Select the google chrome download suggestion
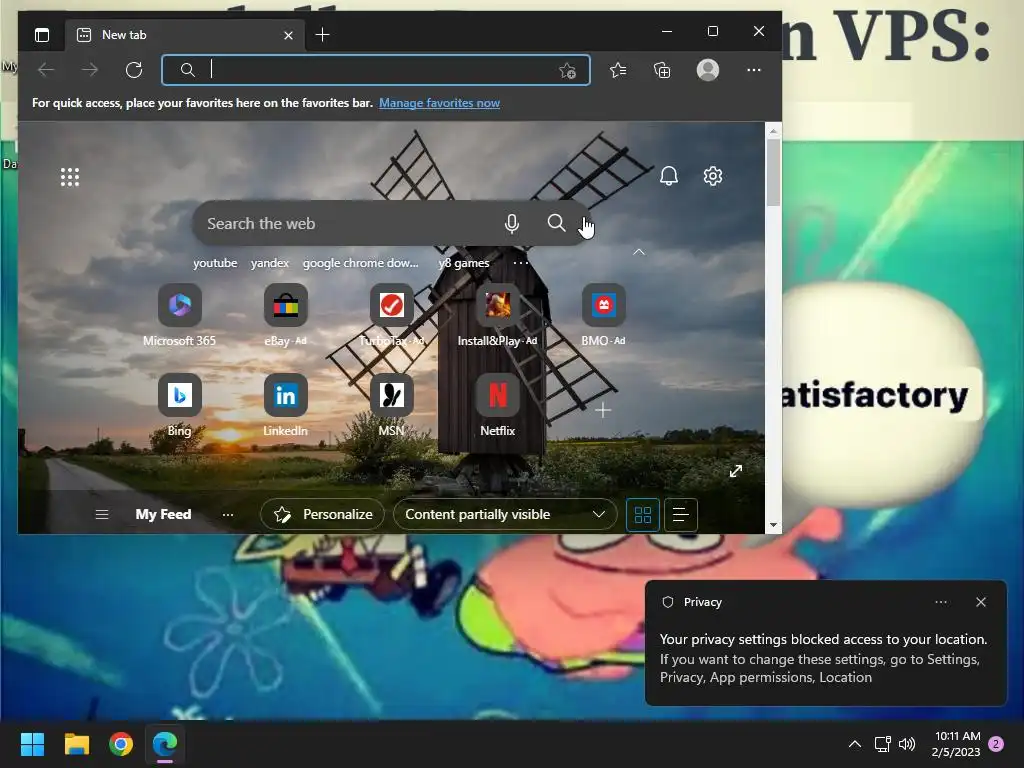Screen dimensions: 1024x768 pos(360,263)
